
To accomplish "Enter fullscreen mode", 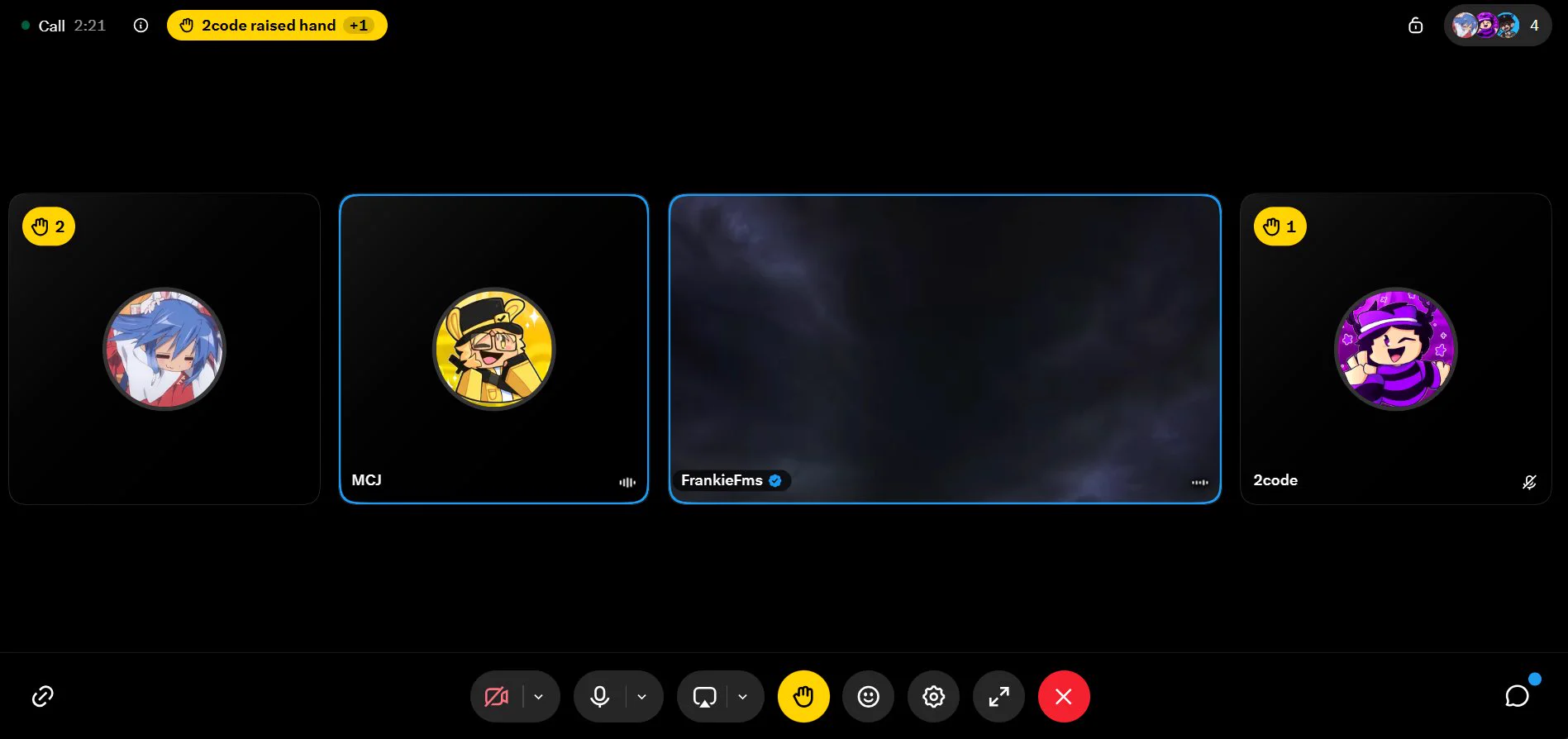I will (x=998, y=697).
